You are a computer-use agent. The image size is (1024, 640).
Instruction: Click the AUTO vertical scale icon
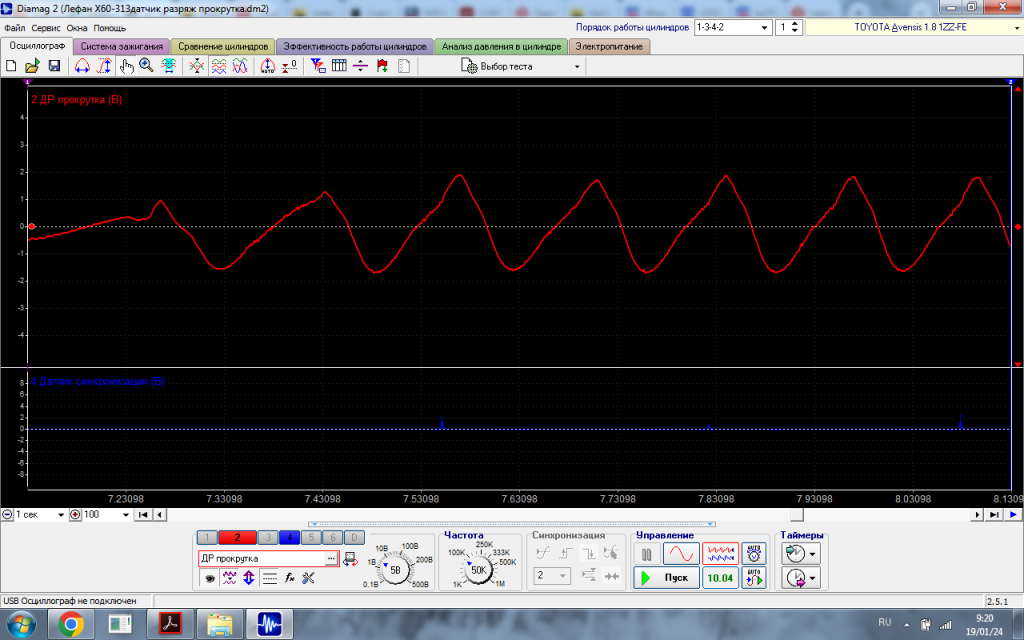(268, 66)
